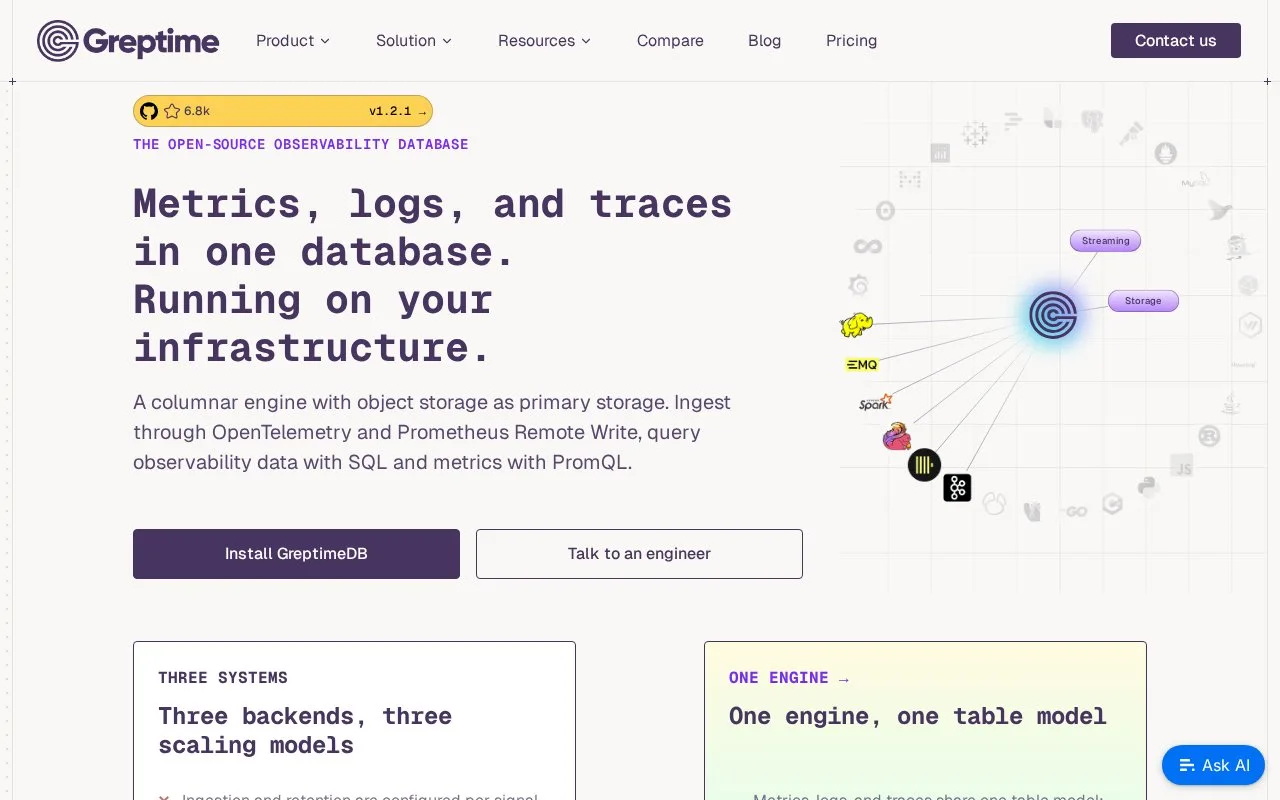Click the 6.8k star count text

[197, 111]
